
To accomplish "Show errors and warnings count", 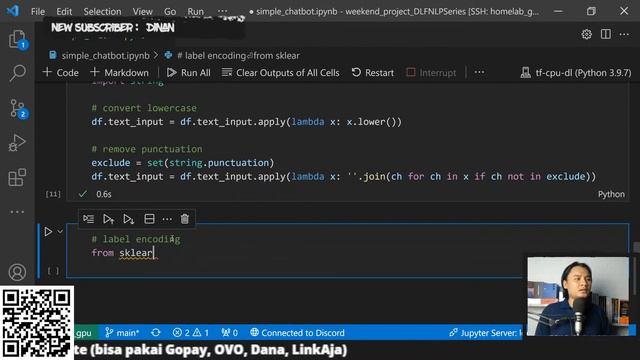I will 191,333.
